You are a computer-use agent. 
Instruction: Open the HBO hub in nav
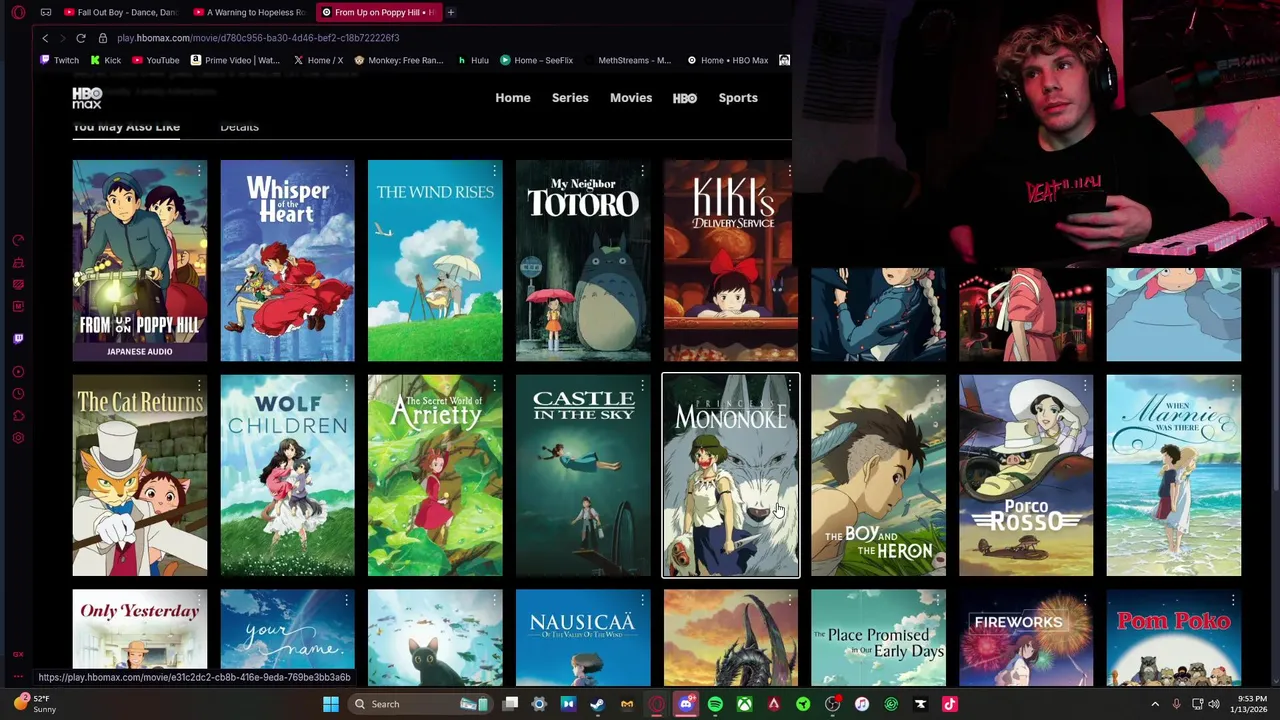(x=685, y=98)
